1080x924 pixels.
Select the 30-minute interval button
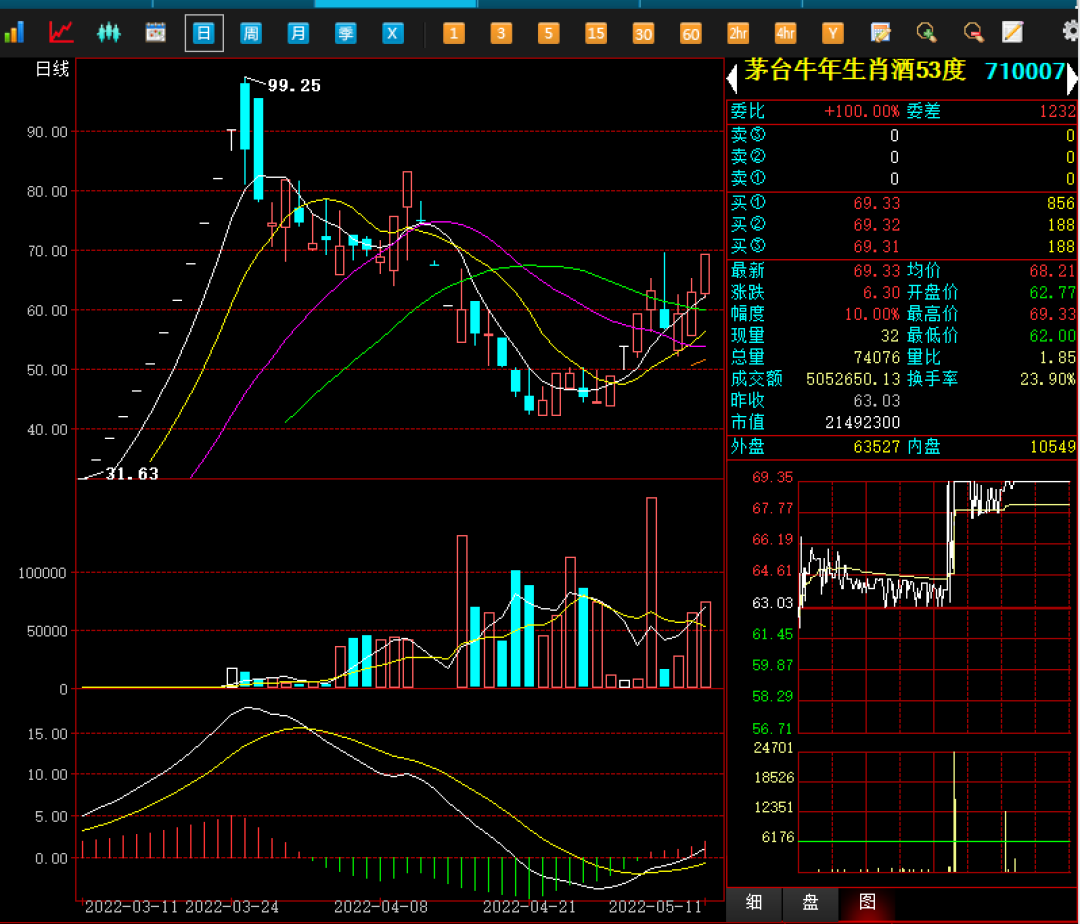coord(643,33)
